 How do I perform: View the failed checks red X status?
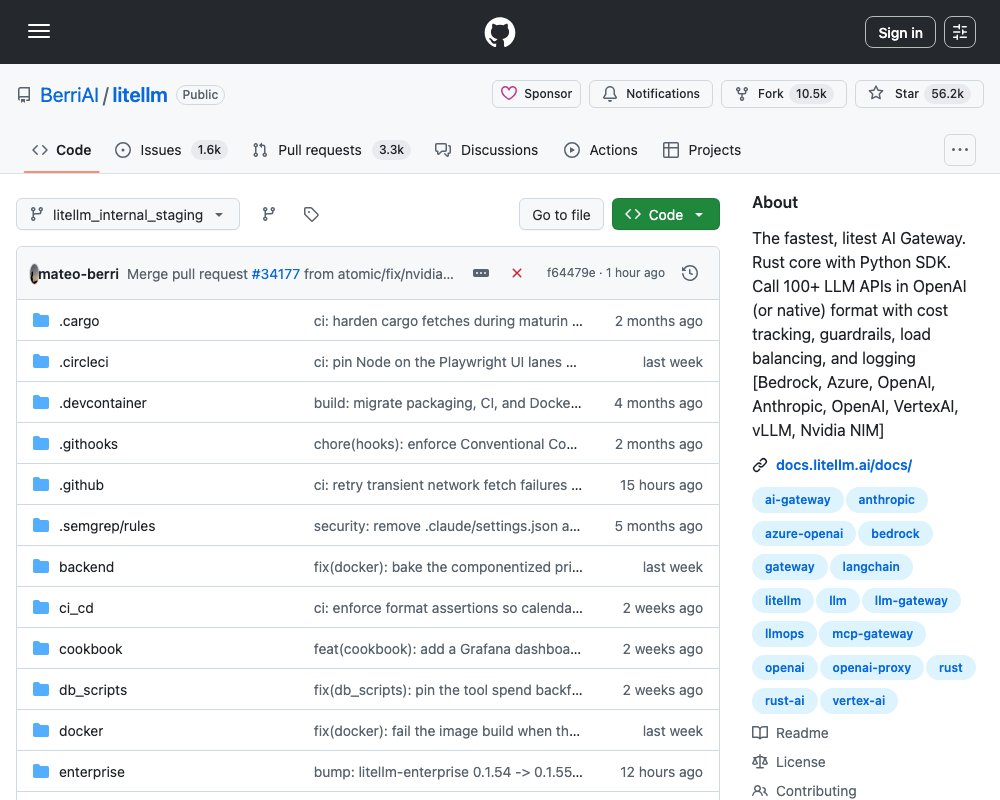tap(517, 273)
